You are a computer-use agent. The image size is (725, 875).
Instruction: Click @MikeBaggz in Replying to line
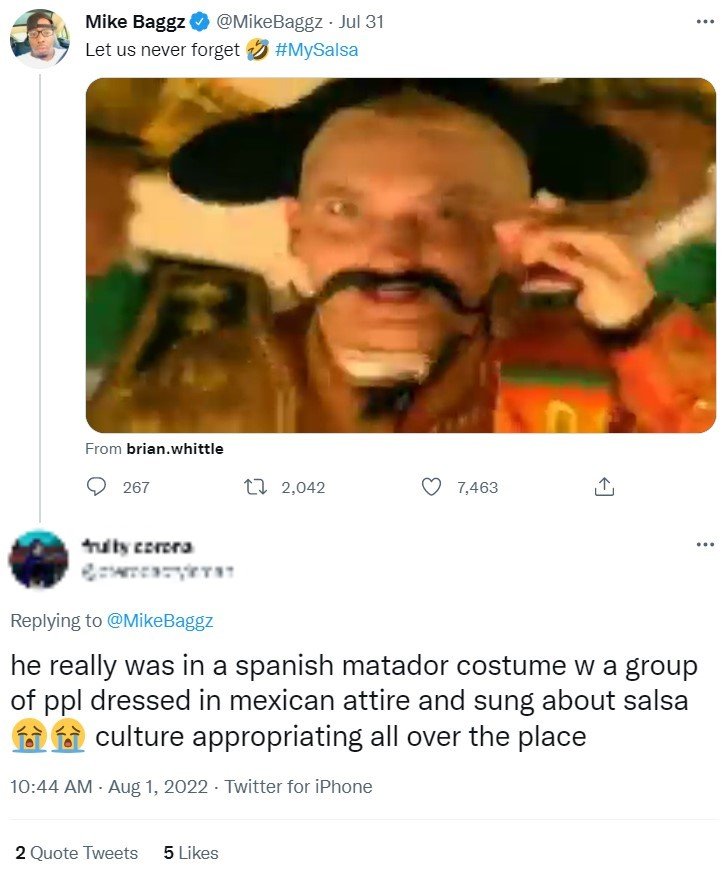[x=160, y=621]
